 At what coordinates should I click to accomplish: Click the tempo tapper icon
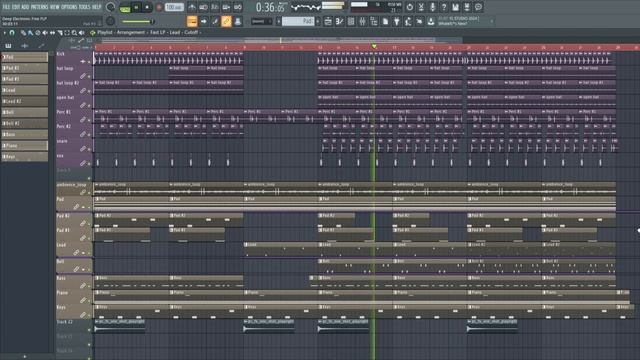(x=408, y=21)
